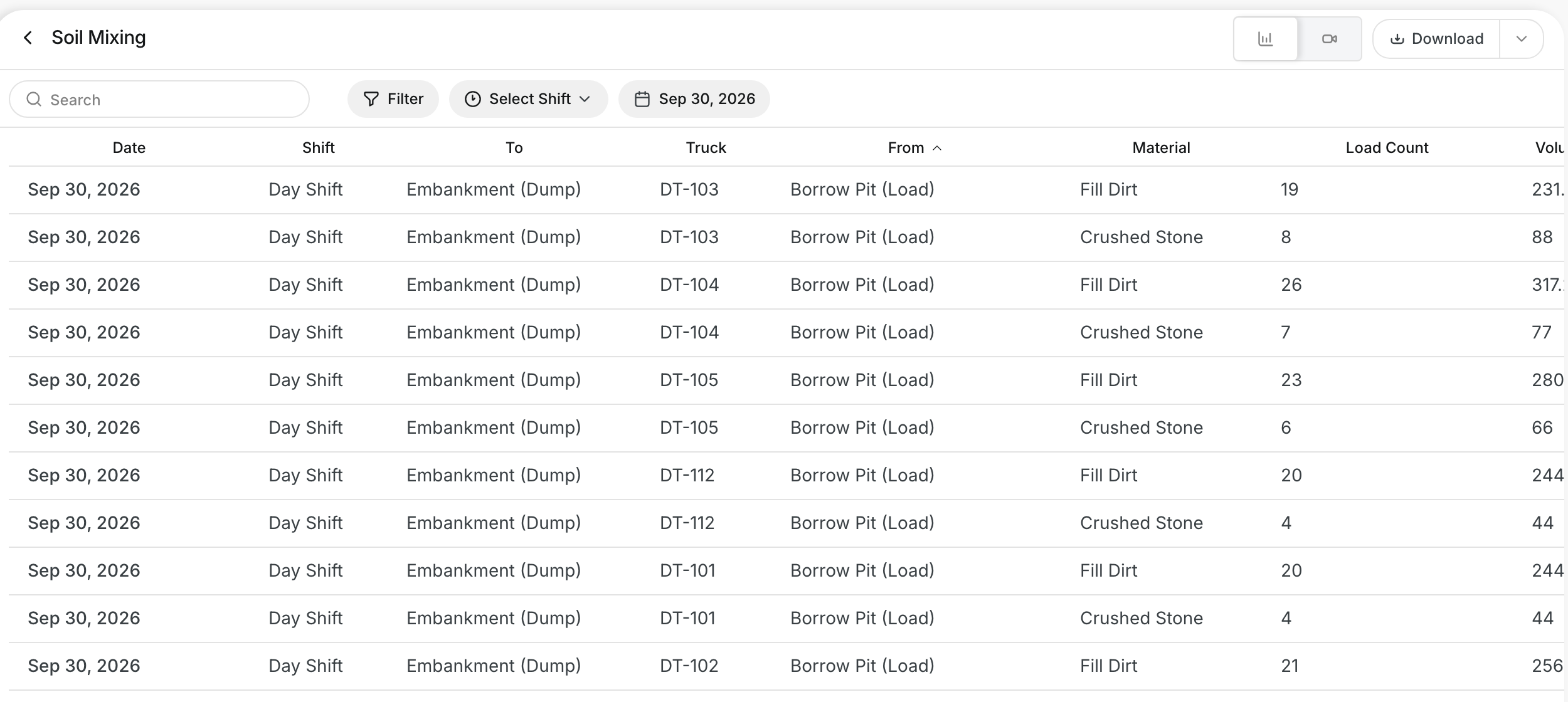Click Load Count 21 cell
The height and width of the screenshot is (702, 1568).
[x=1290, y=666]
